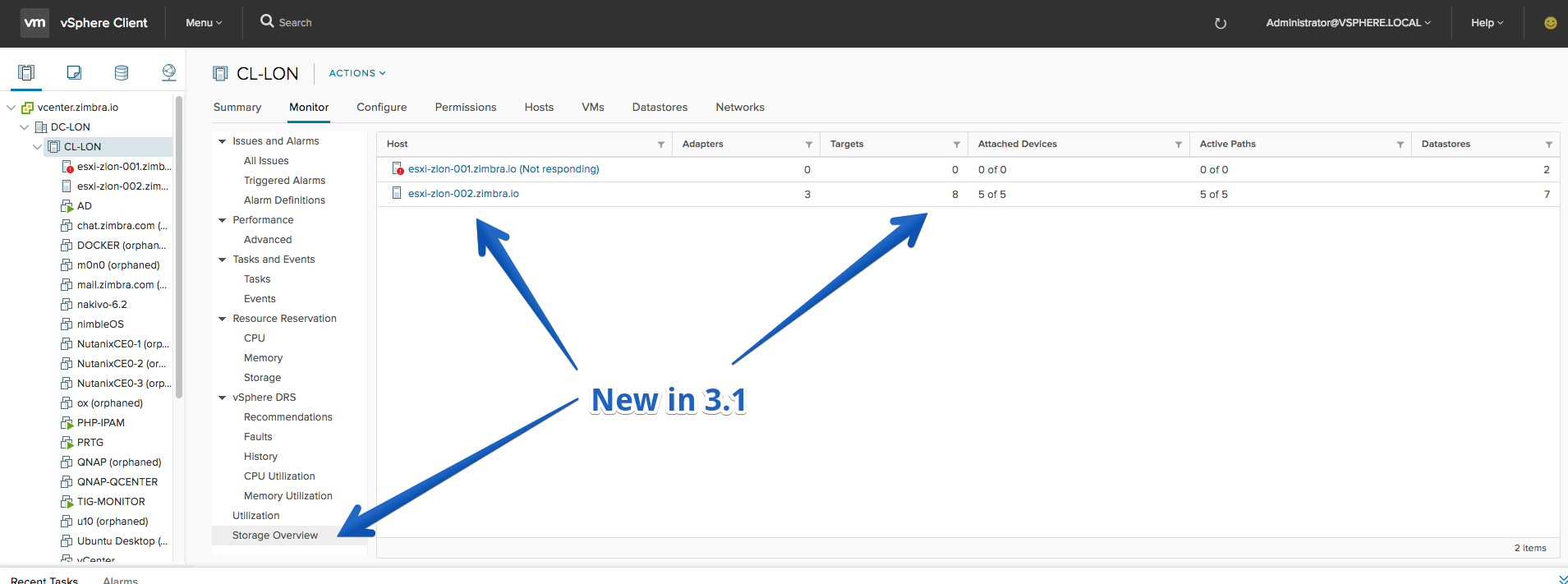This screenshot has height=584, width=1568.
Task: Select Storage Overview in the Monitor menu
Action: (x=275, y=536)
